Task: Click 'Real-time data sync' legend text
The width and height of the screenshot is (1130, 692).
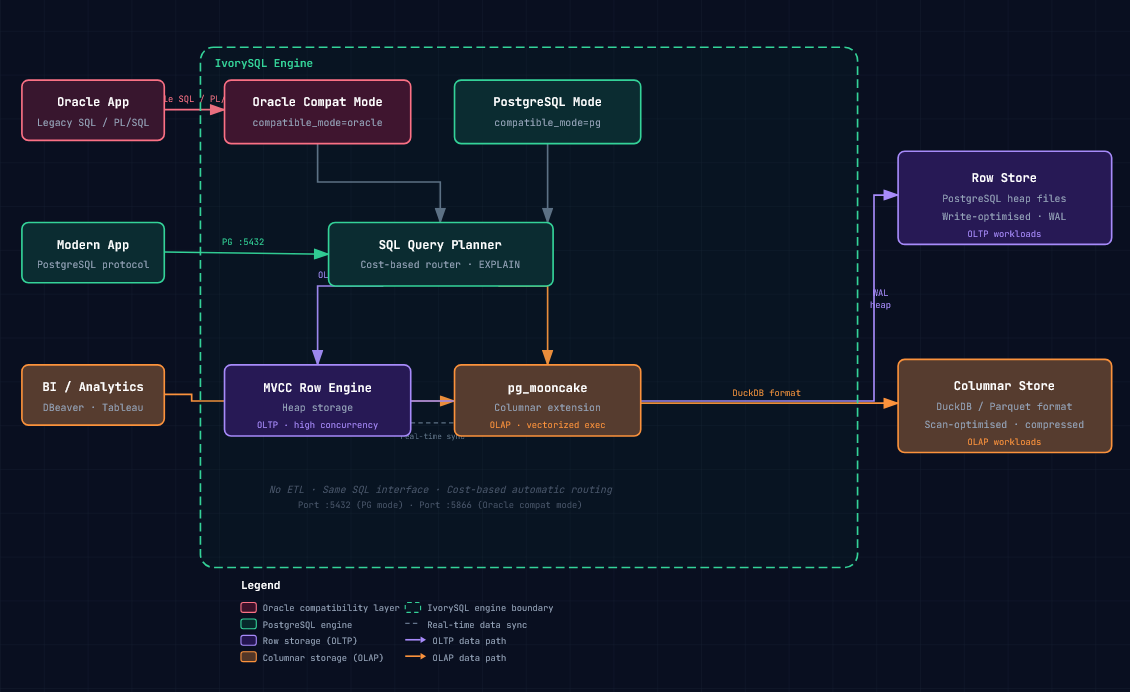Action: [x=477, y=625]
